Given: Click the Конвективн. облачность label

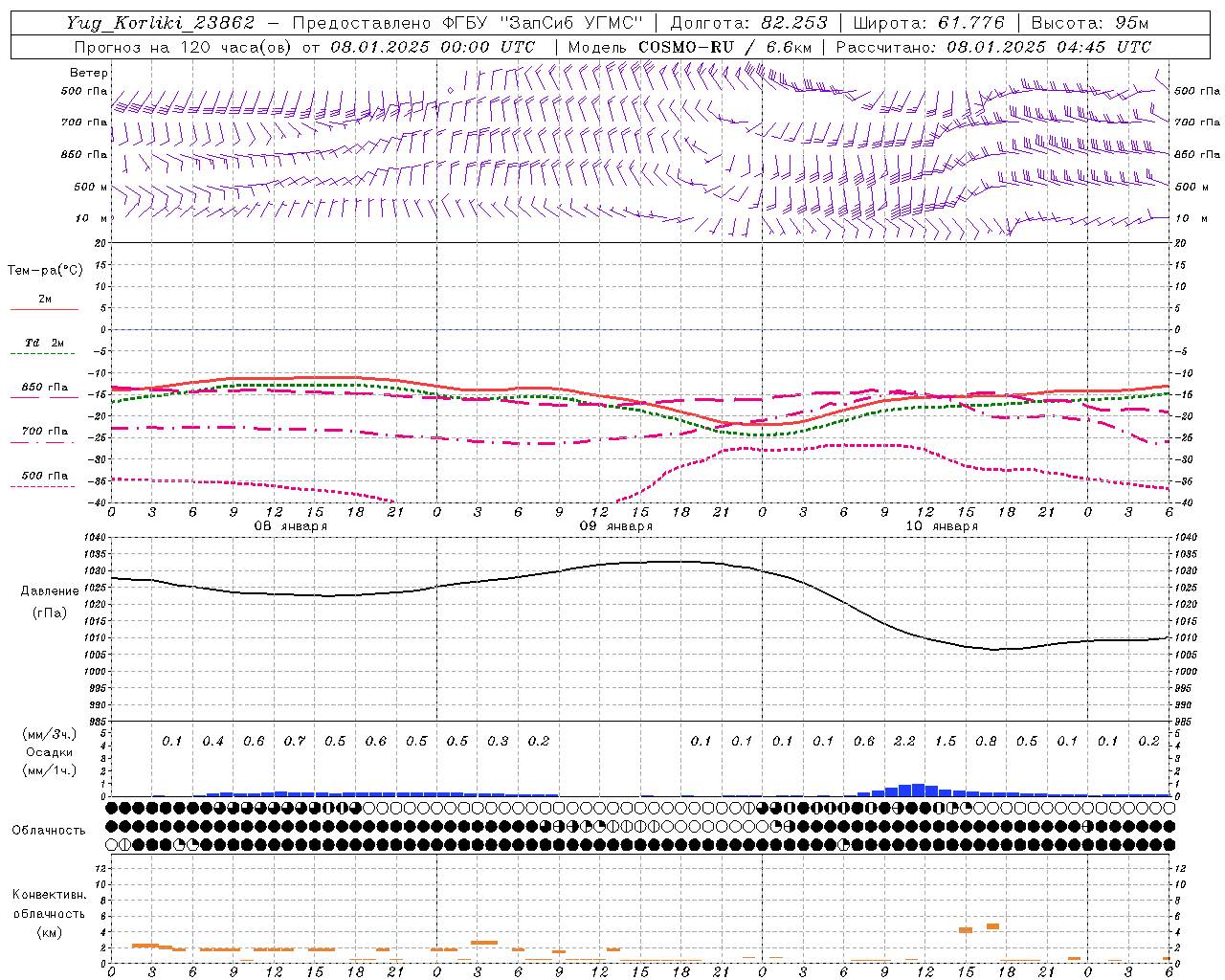Looking at the screenshot, I should pyautogui.click(x=49, y=904).
